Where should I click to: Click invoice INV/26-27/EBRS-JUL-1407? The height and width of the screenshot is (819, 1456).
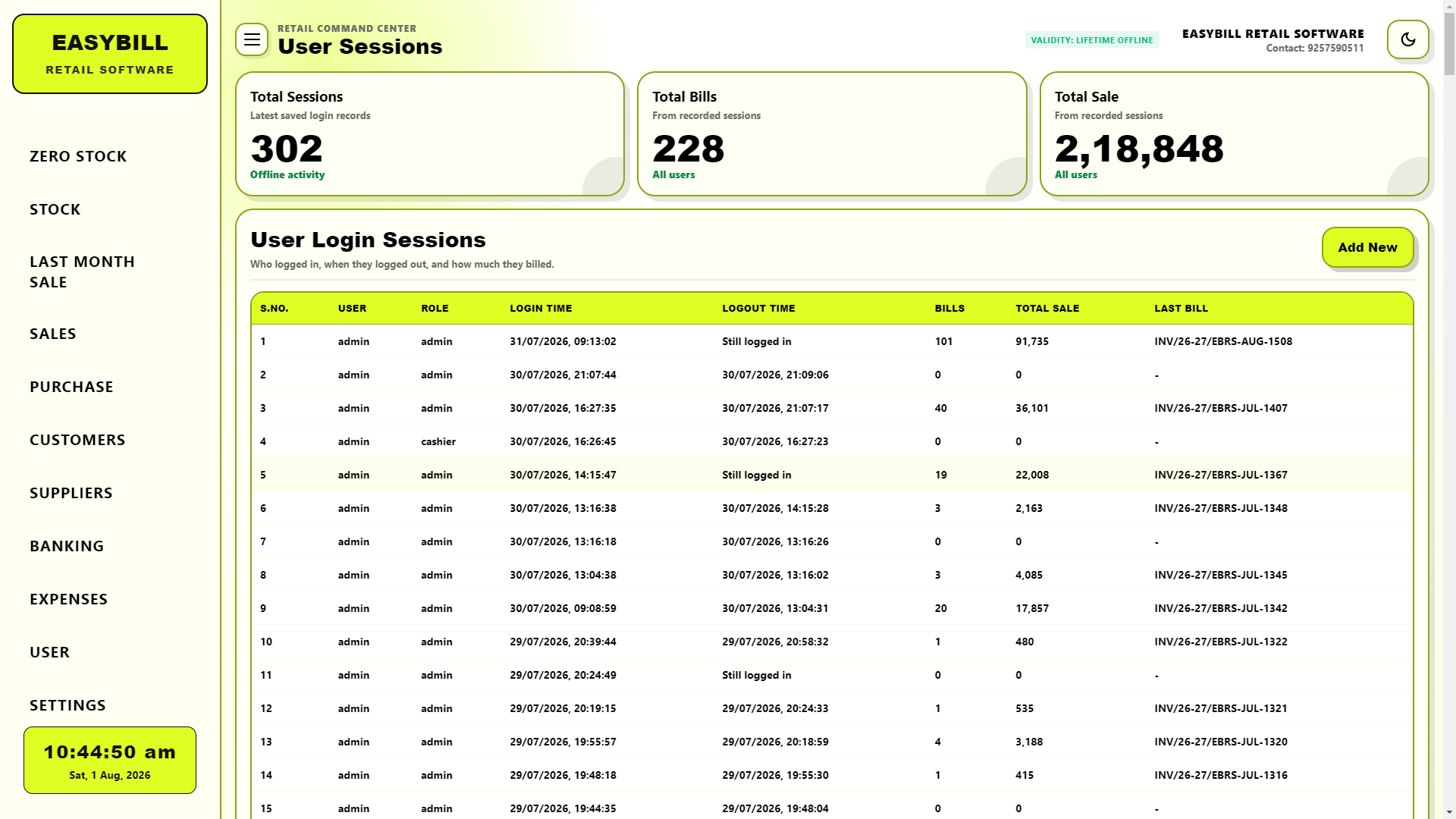tap(1221, 408)
